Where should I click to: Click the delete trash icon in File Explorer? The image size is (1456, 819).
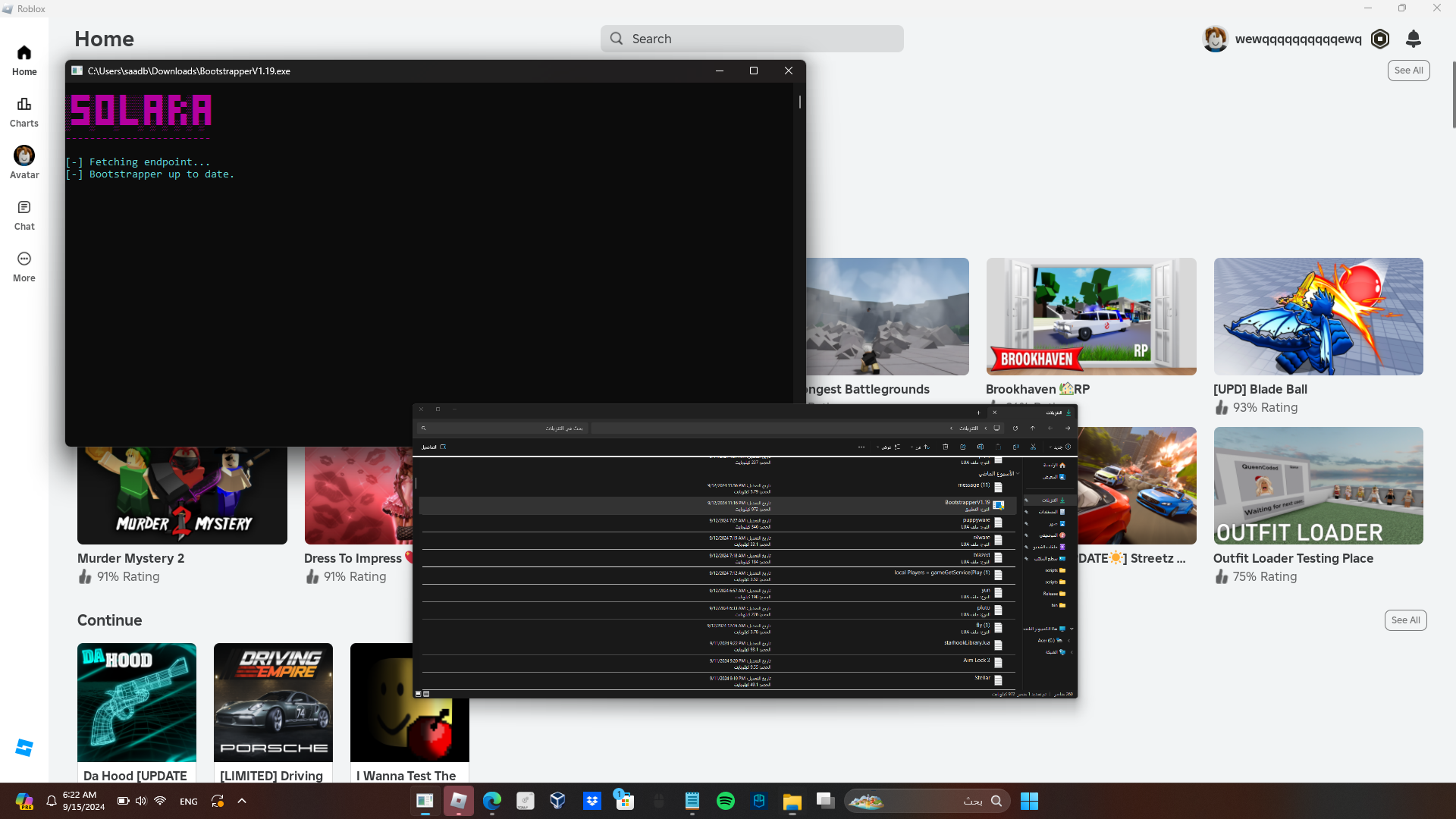pyautogui.click(x=946, y=447)
